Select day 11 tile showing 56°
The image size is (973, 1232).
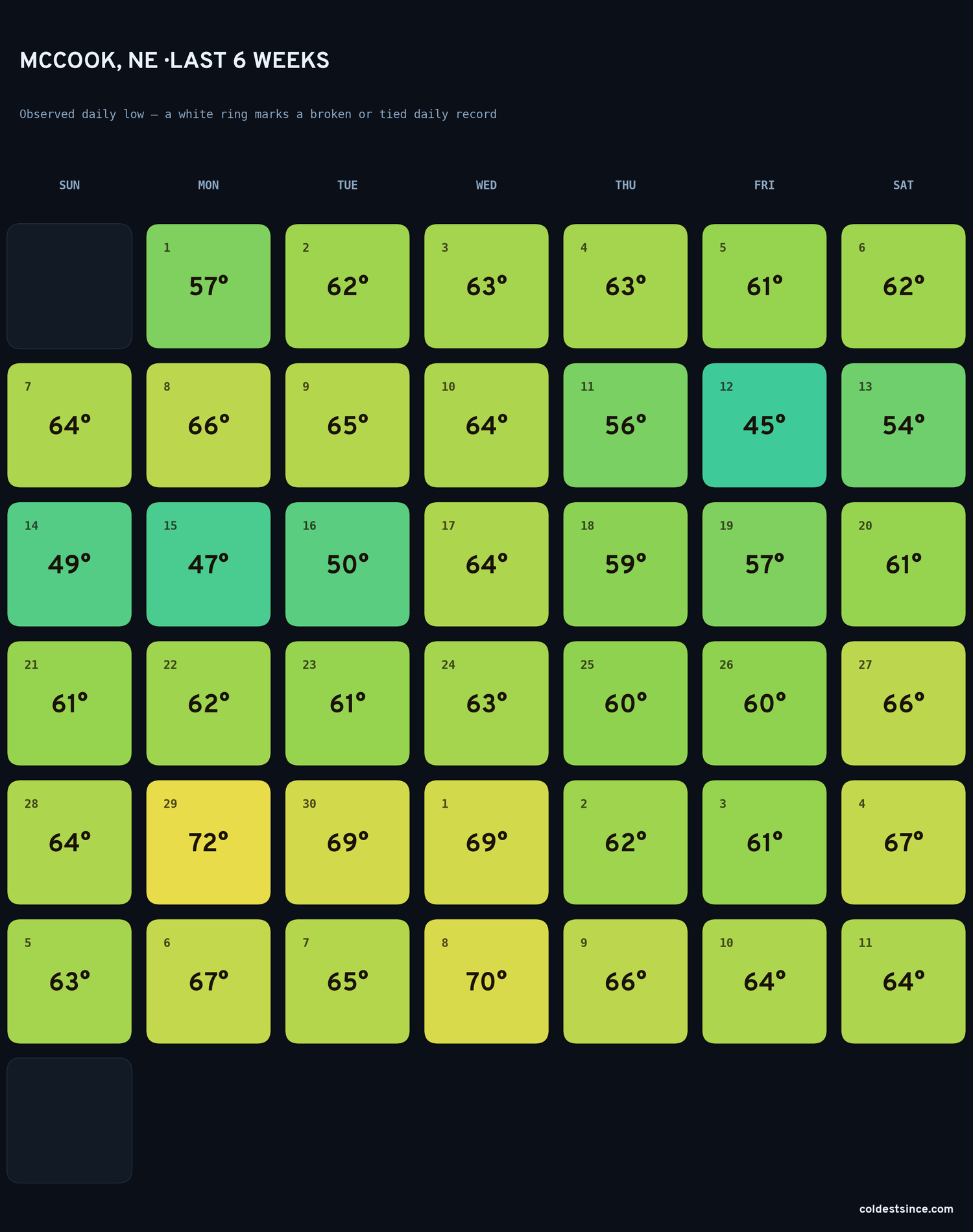625,425
